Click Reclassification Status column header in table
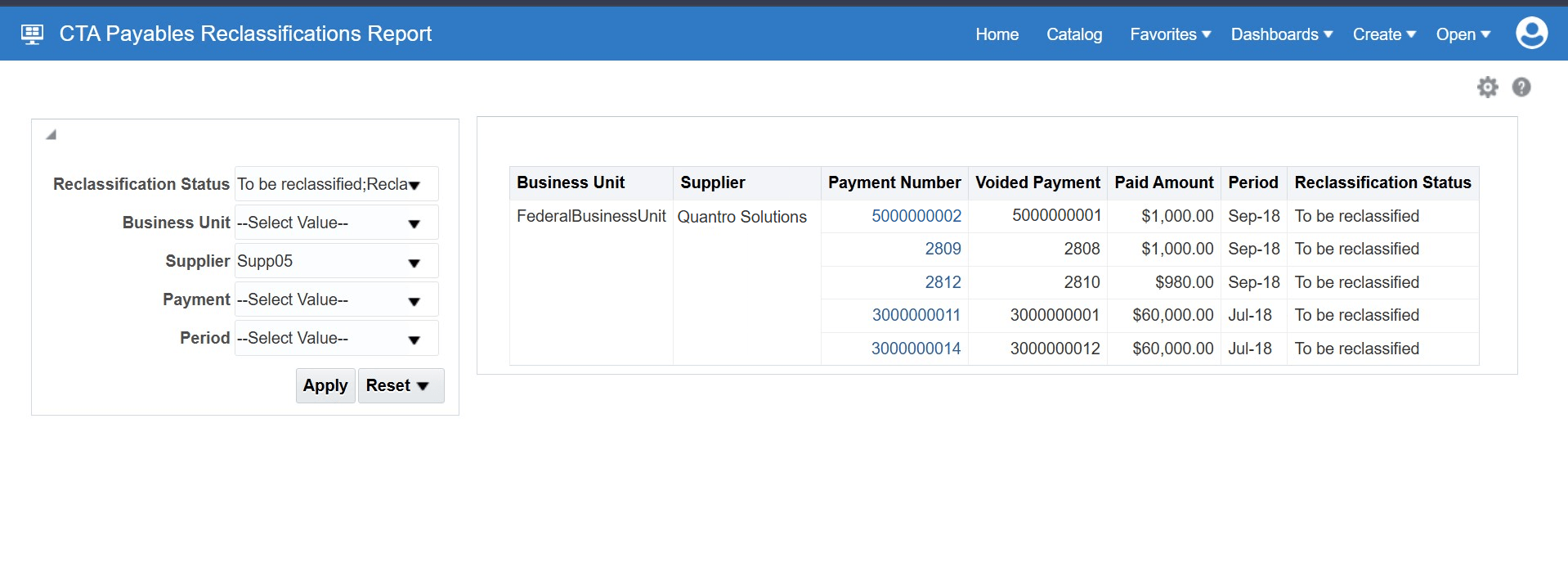The height and width of the screenshot is (567, 1568). (1382, 183)
